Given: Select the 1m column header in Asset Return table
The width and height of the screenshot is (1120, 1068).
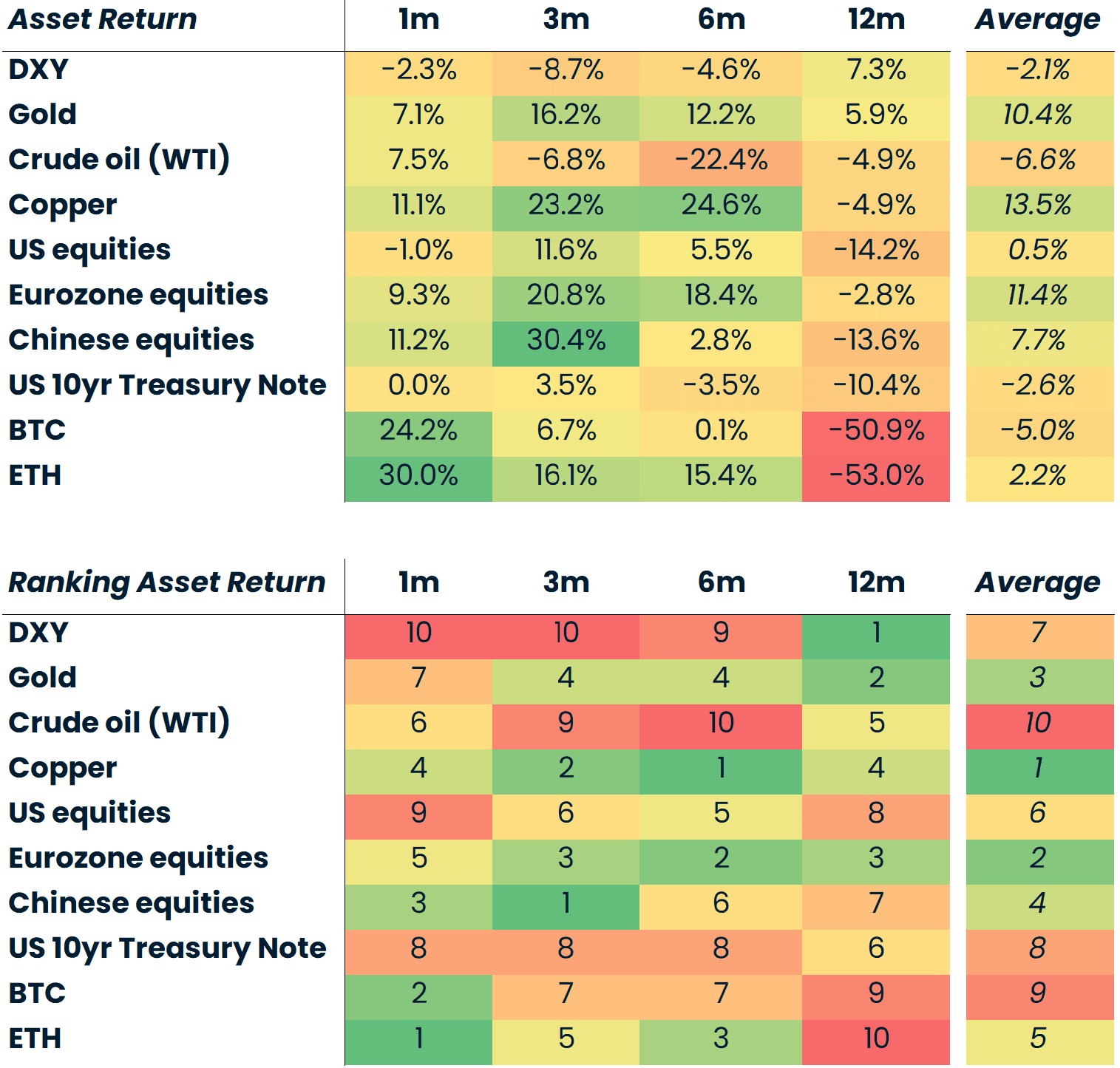Looking at the screenshot, I should (x=418, y=19).
